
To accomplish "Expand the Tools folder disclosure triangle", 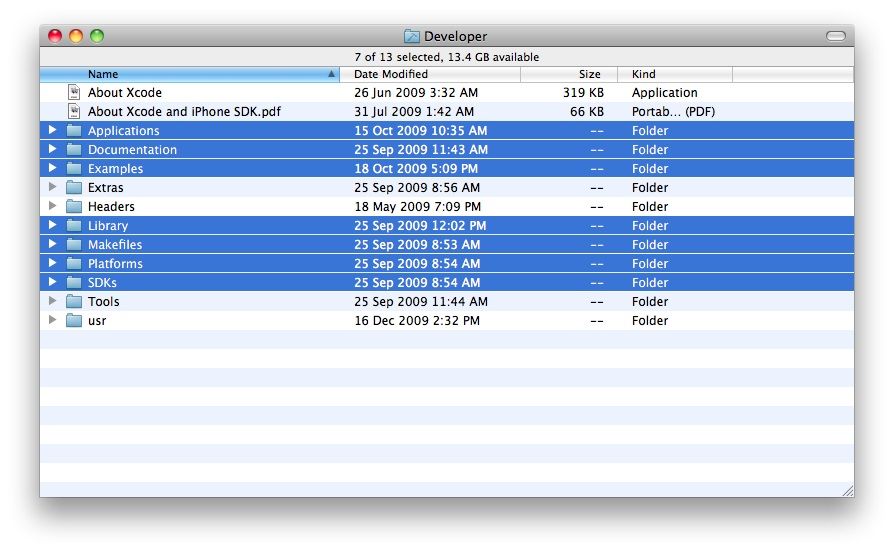I will pyautogui.click(x=52, y=301).
